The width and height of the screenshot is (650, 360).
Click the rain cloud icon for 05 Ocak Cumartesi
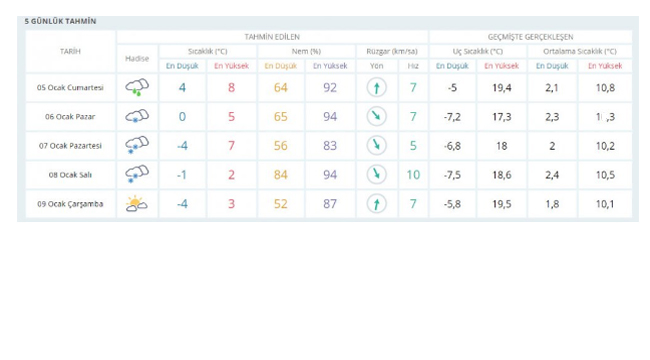pyautogui.click(x=137, y=88)
